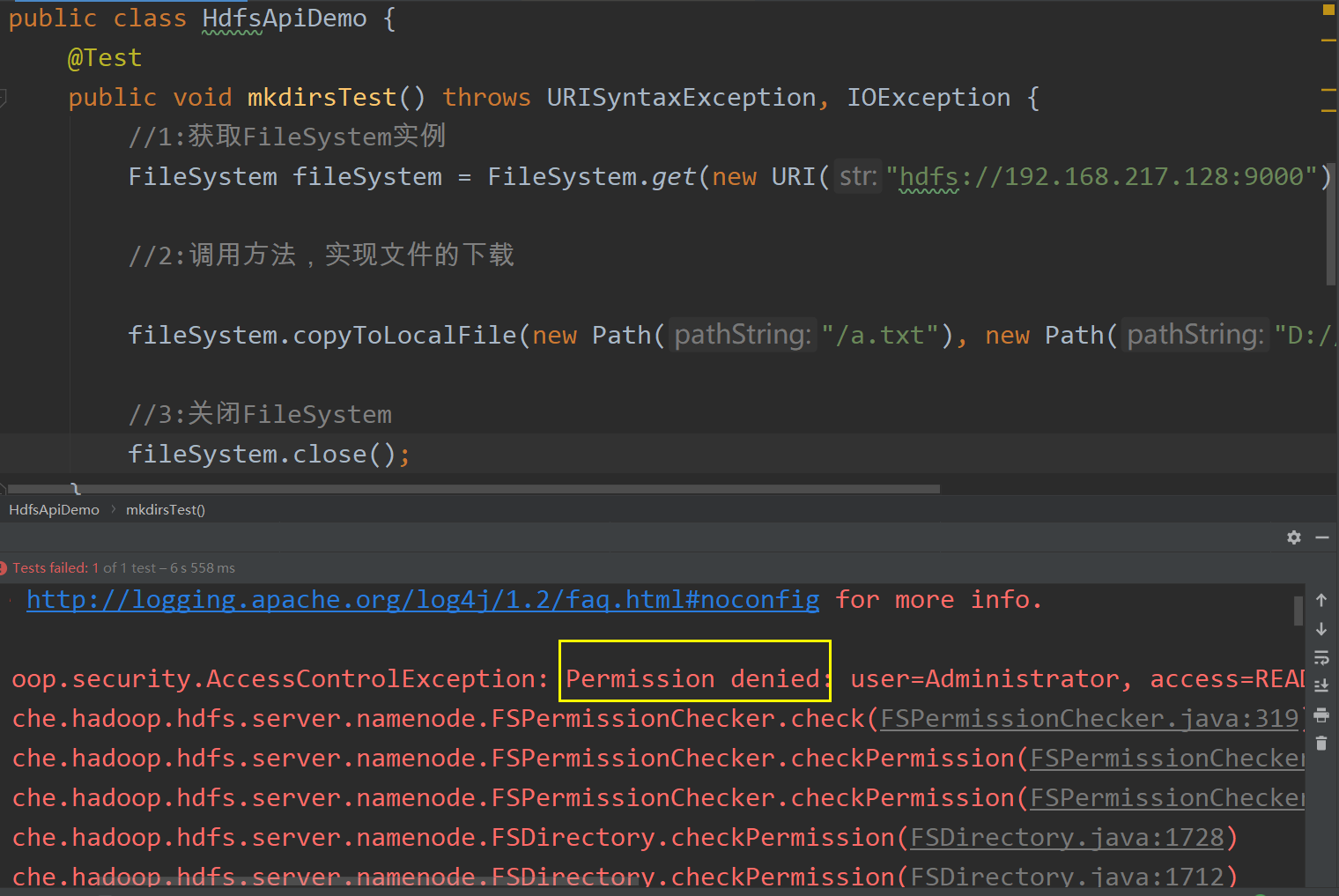This screenshot has width=1339, height=896.
Task: Open the run panel settings gear
Action: pos(1293,537)
